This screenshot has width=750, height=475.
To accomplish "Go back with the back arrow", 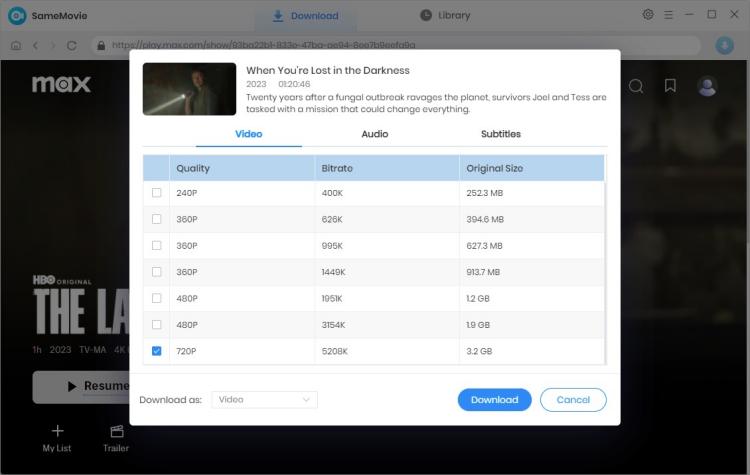I will [35, 45].
